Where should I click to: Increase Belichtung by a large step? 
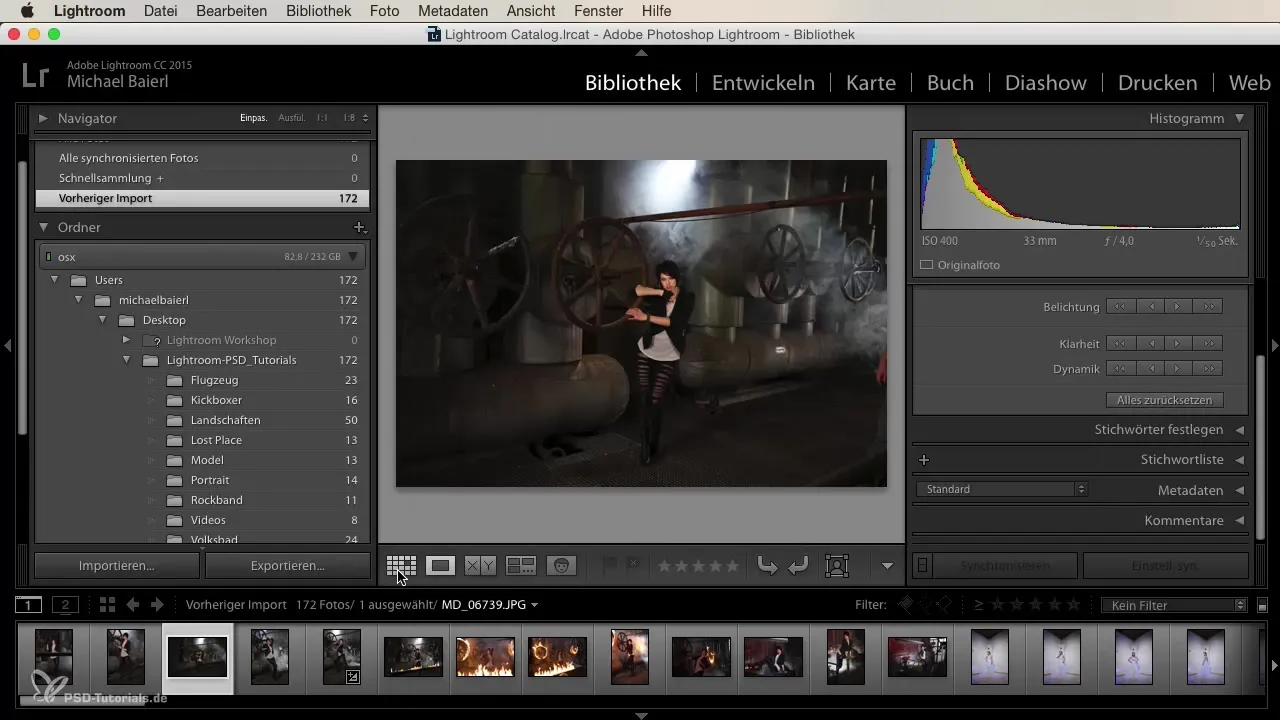point(1209,307)
